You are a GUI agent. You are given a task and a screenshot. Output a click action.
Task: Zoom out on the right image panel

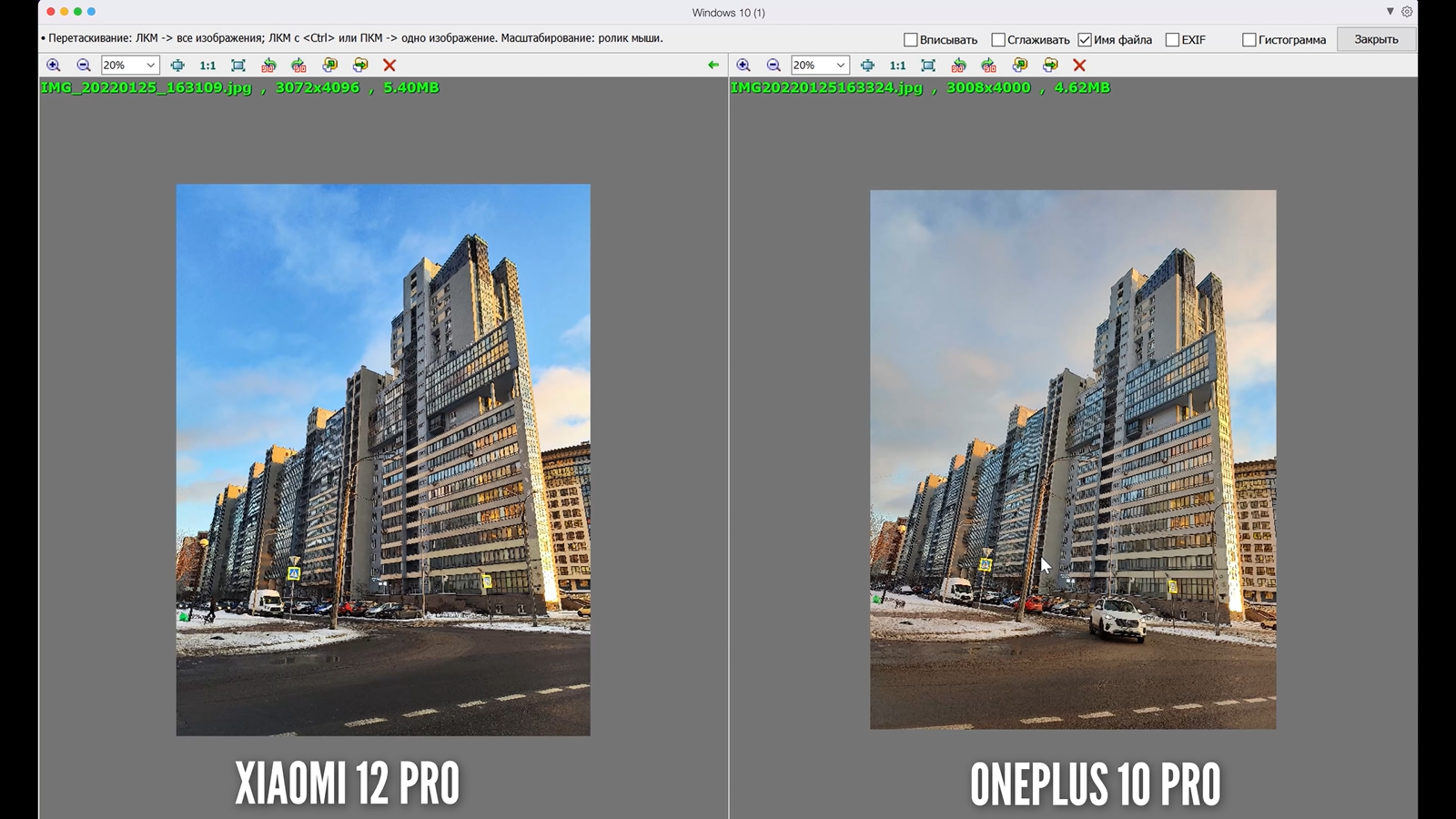coord(773,66)
